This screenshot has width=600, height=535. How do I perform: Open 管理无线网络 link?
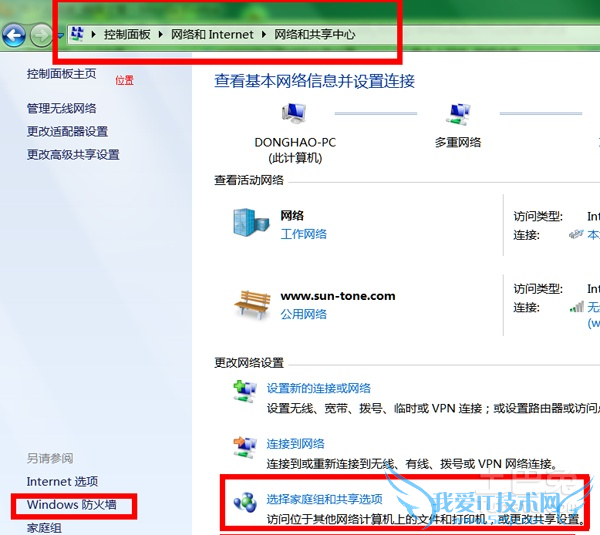pos(61,108)
